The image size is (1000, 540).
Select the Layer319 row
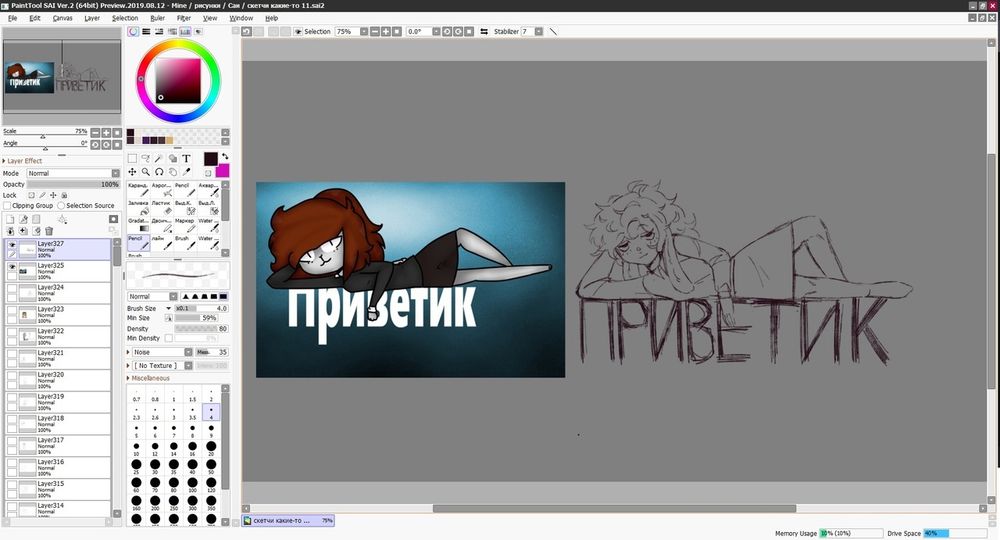[x=57, y=402]
